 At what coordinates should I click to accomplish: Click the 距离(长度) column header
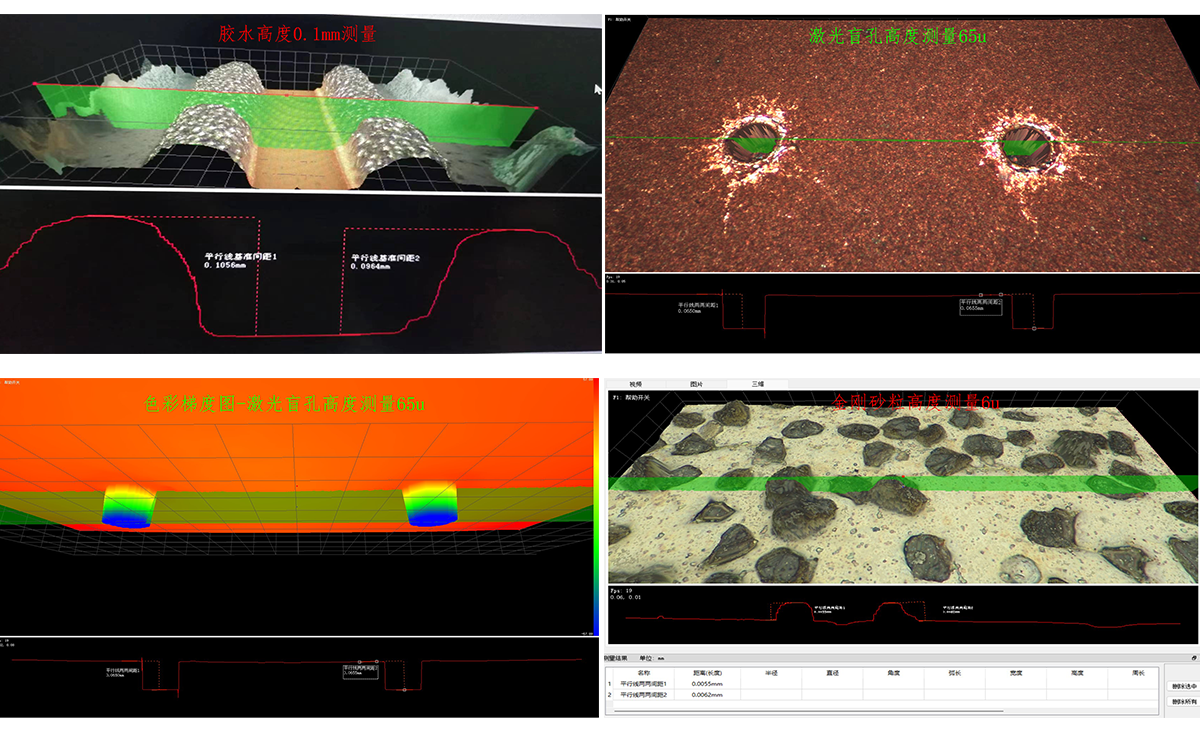pyautogui.click(x=706, y=673)
